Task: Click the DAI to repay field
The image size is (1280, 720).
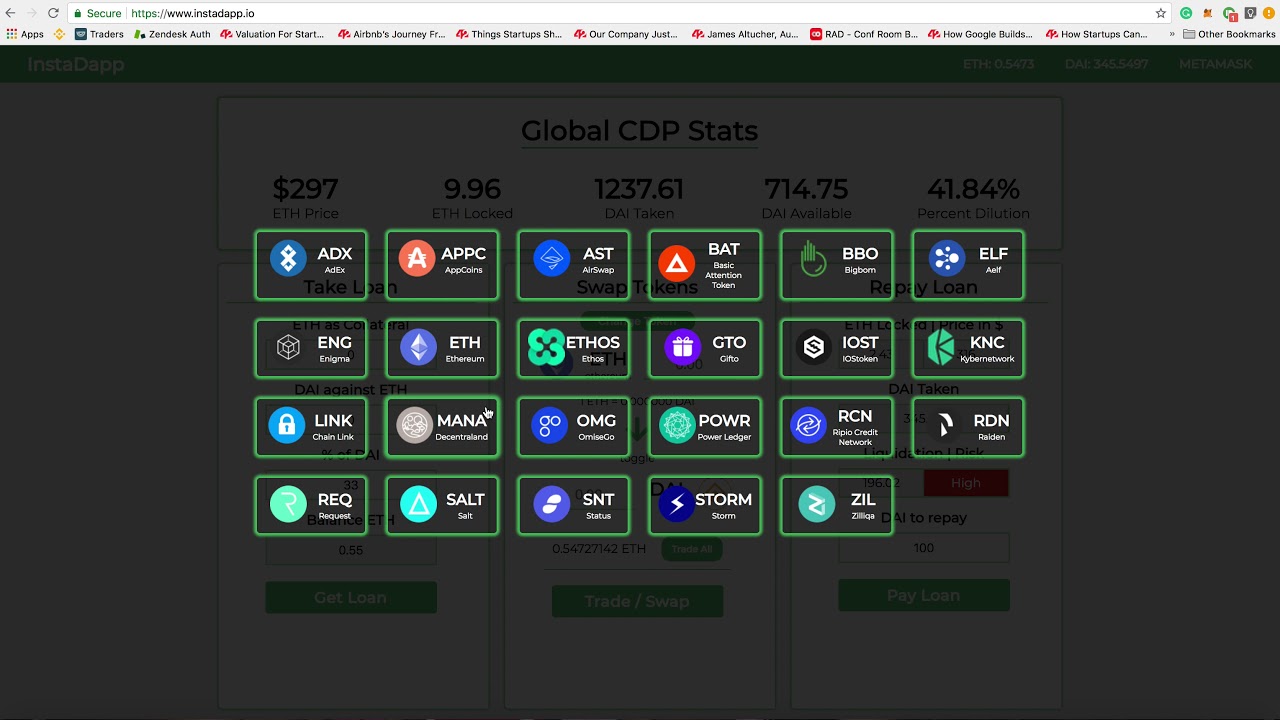Action: pos(924,548)
